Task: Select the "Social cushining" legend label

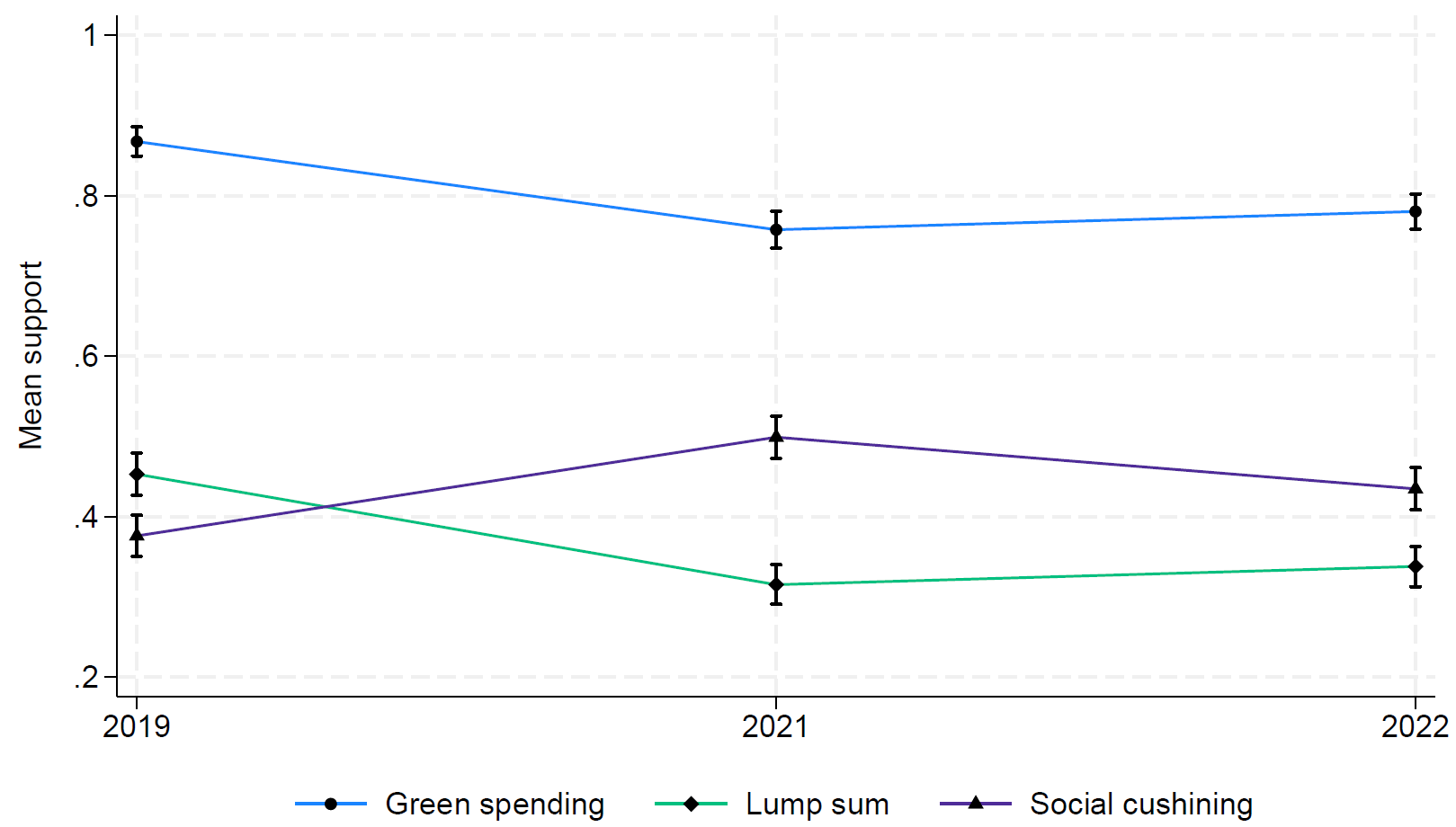Action: point(1140,804)
